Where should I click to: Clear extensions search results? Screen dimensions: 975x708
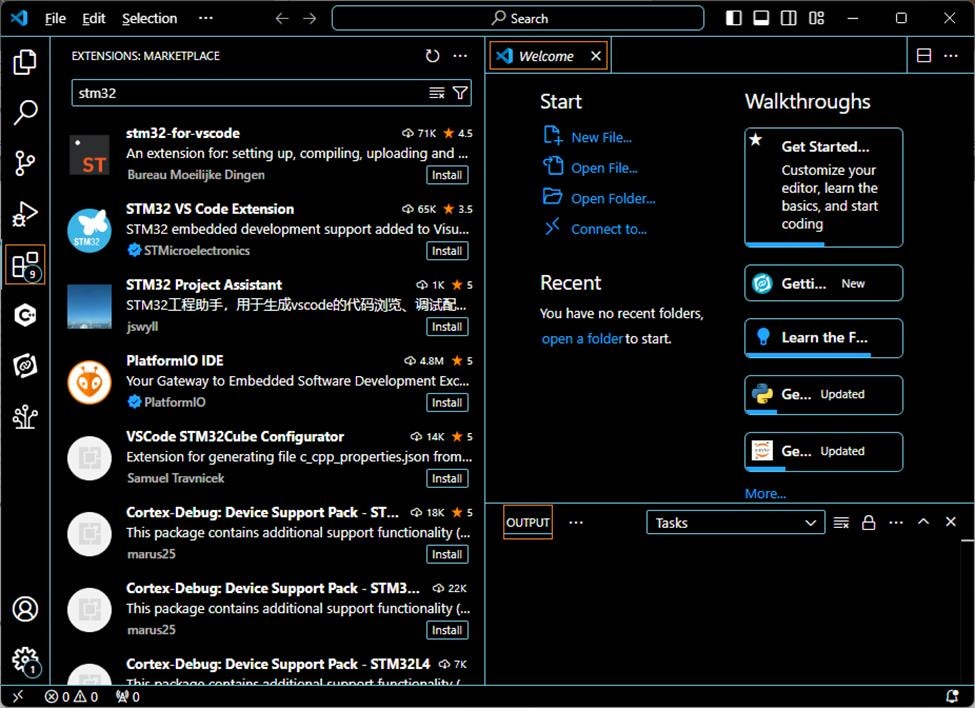click(x=437, y=93)
